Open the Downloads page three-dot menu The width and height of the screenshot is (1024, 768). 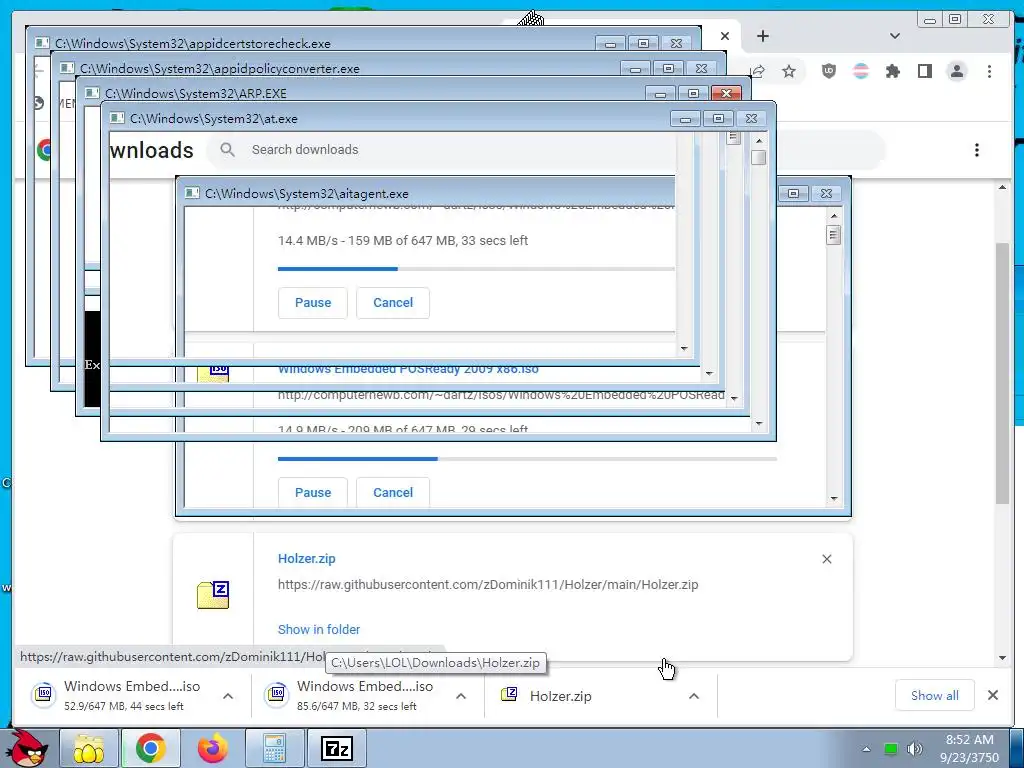coord(976,150)
